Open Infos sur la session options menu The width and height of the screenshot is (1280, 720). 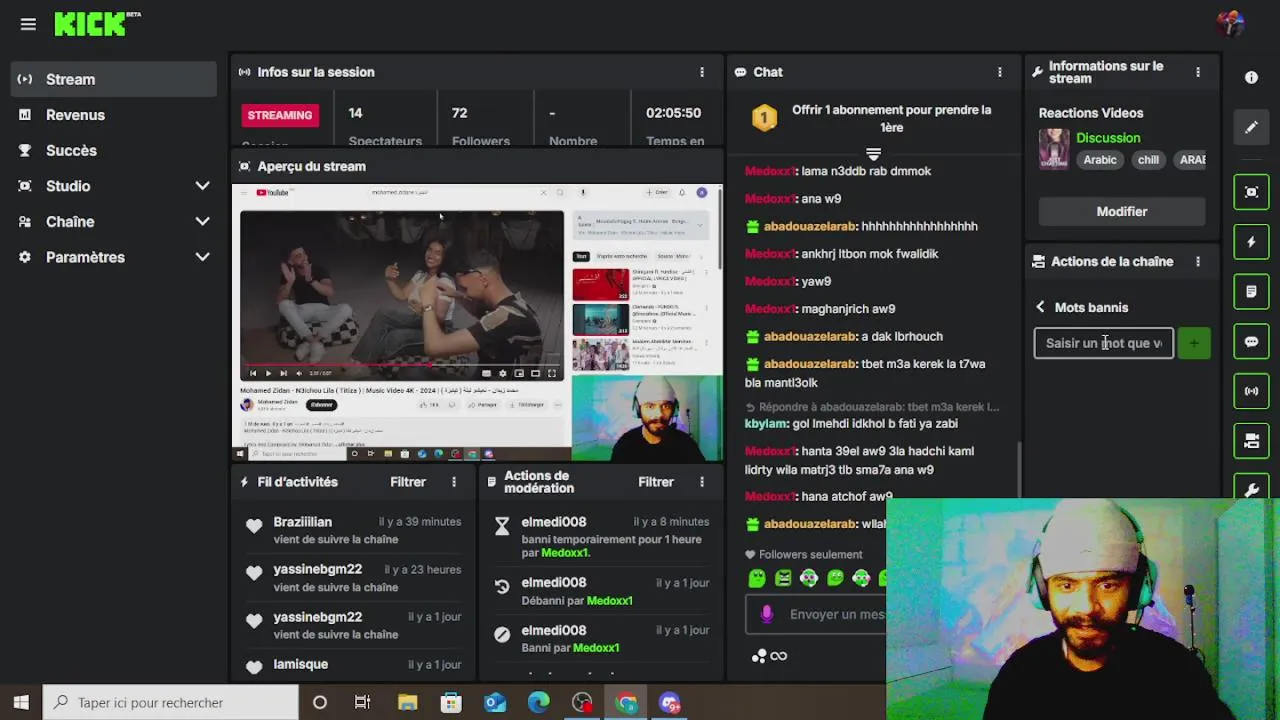tap(702, 72)
